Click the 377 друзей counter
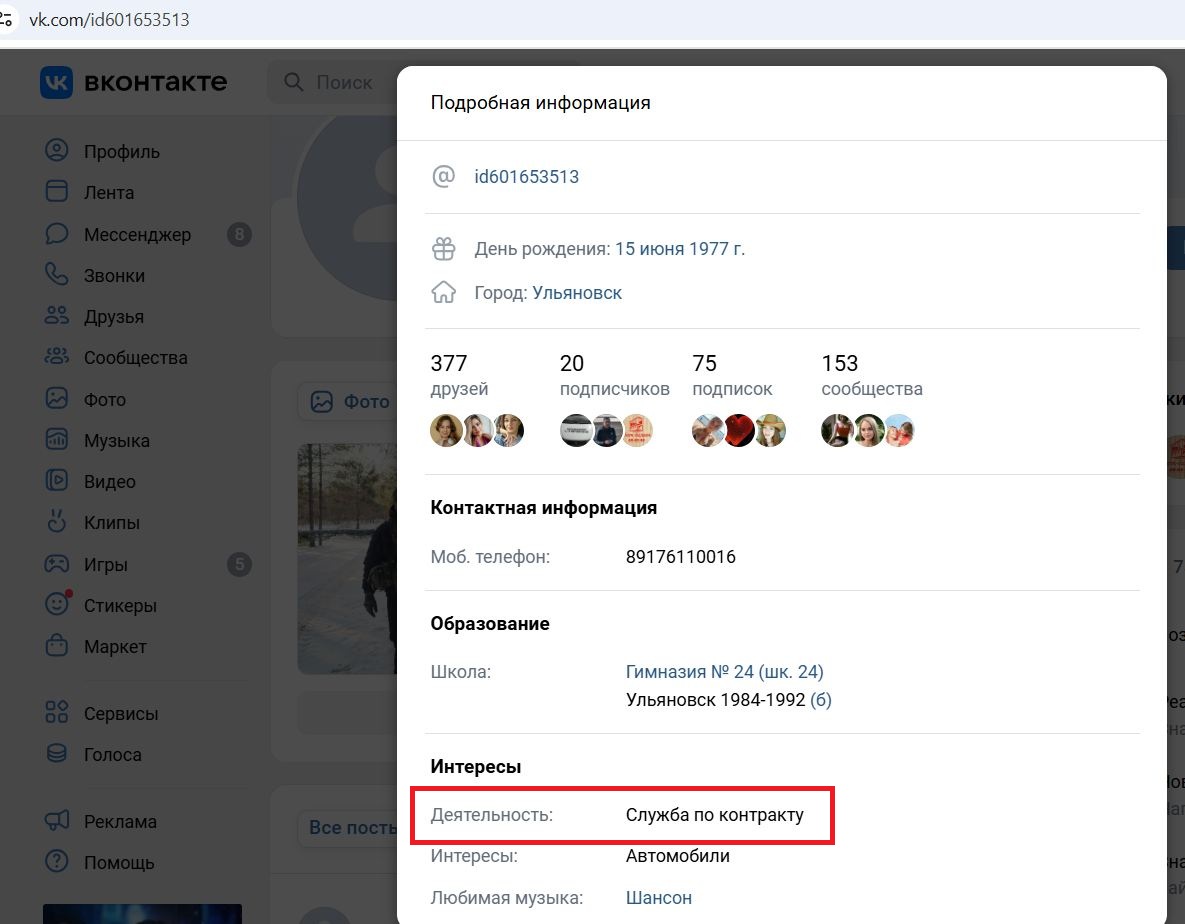 [459, 375]
